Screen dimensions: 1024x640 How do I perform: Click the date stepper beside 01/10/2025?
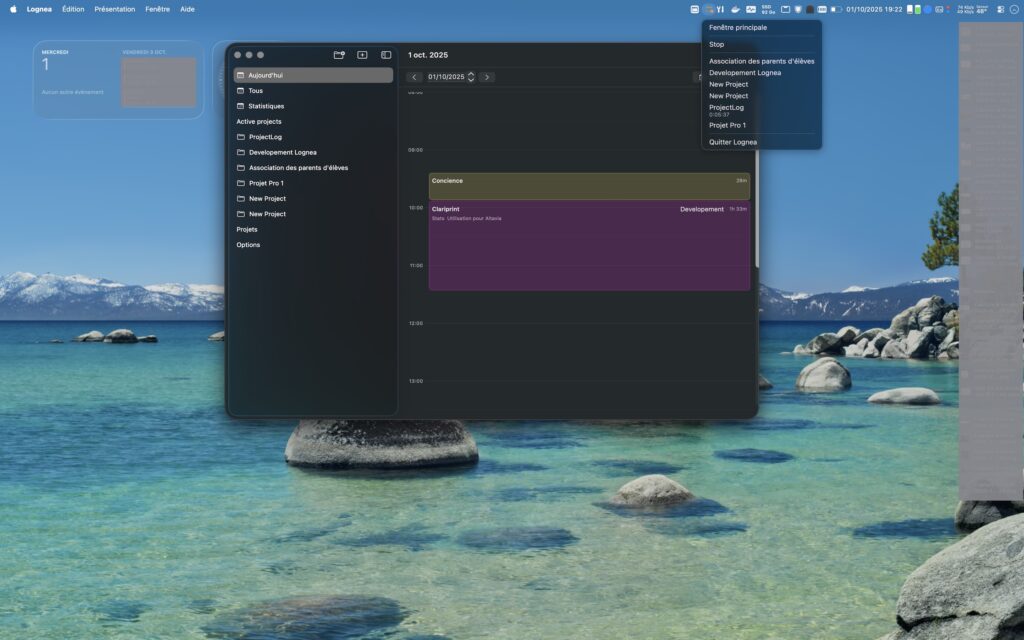[x=471, y=77]
